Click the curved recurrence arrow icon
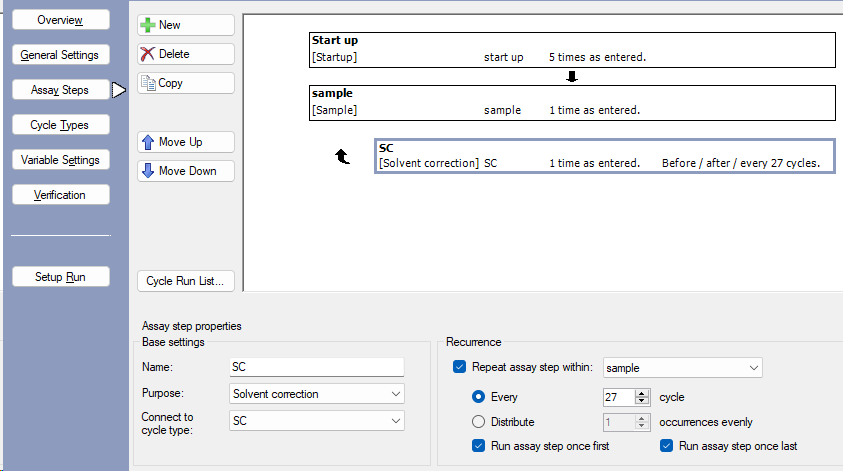The width and height of the screenshot is (843, 471). (x=341, y=156)
